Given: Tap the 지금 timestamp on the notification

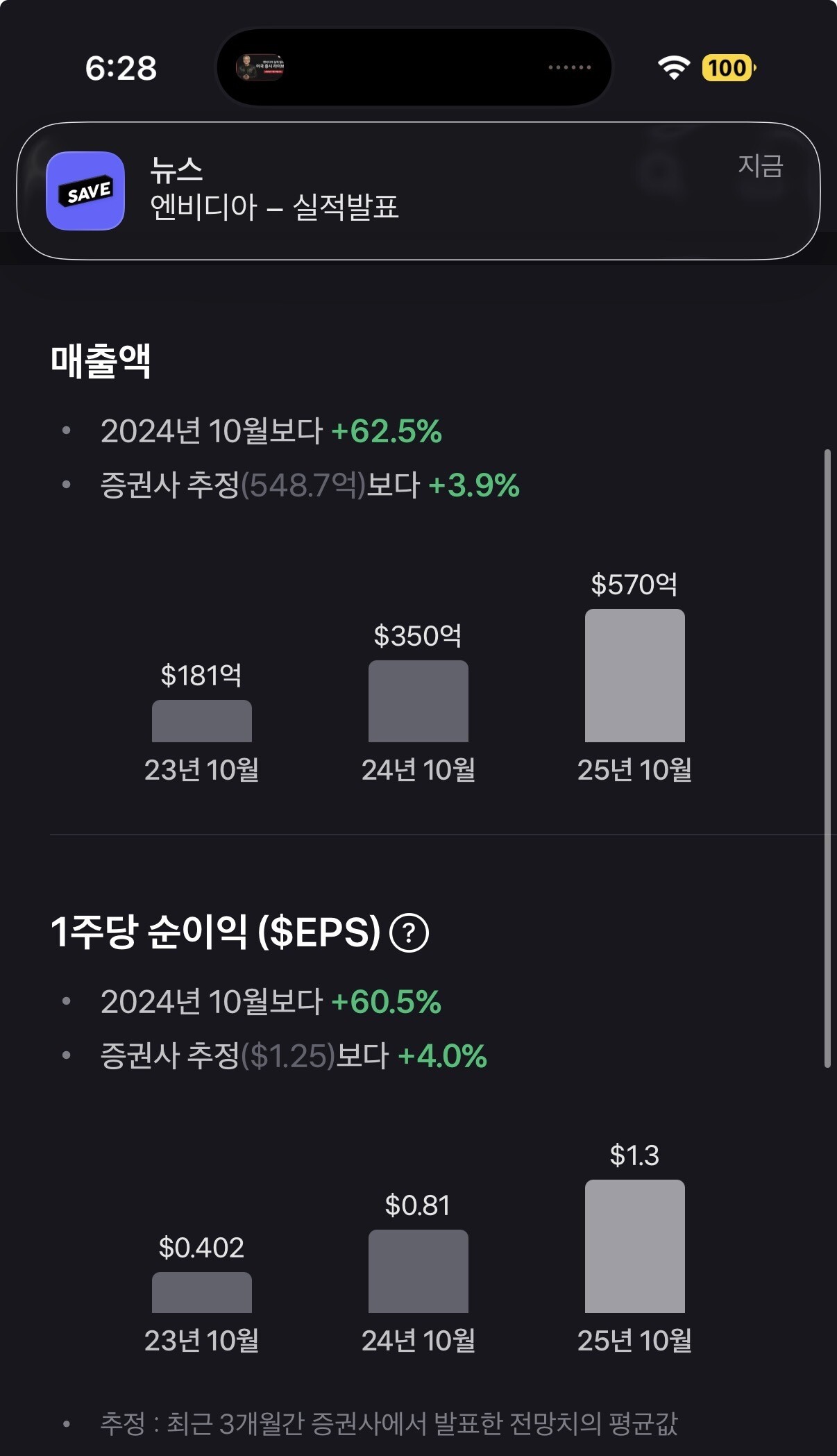Looking at the screenshot, I should pos(760,166).
